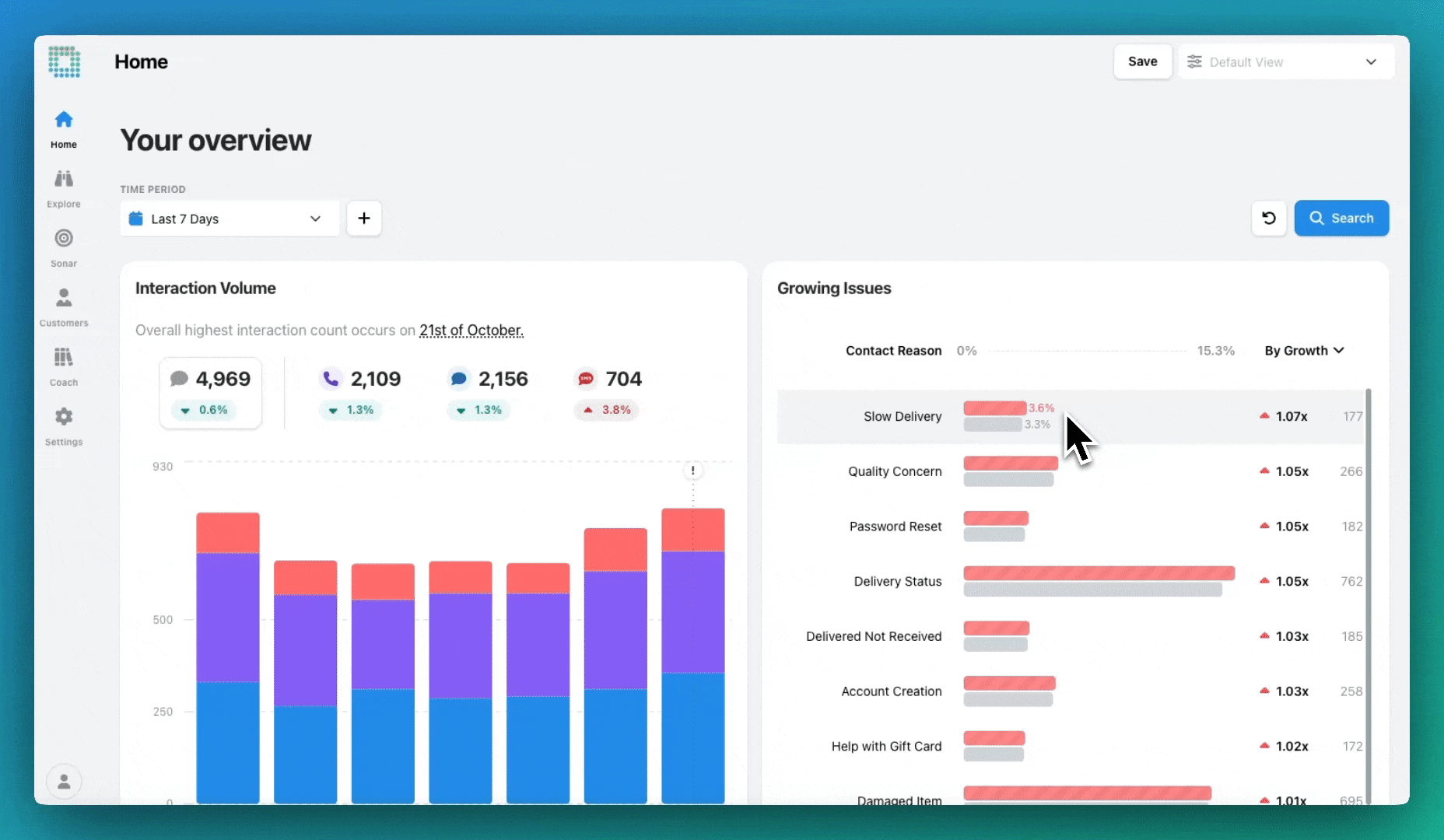Click the reset refresh arrow icon
1444x840 pixels.
click(1268, 219)
